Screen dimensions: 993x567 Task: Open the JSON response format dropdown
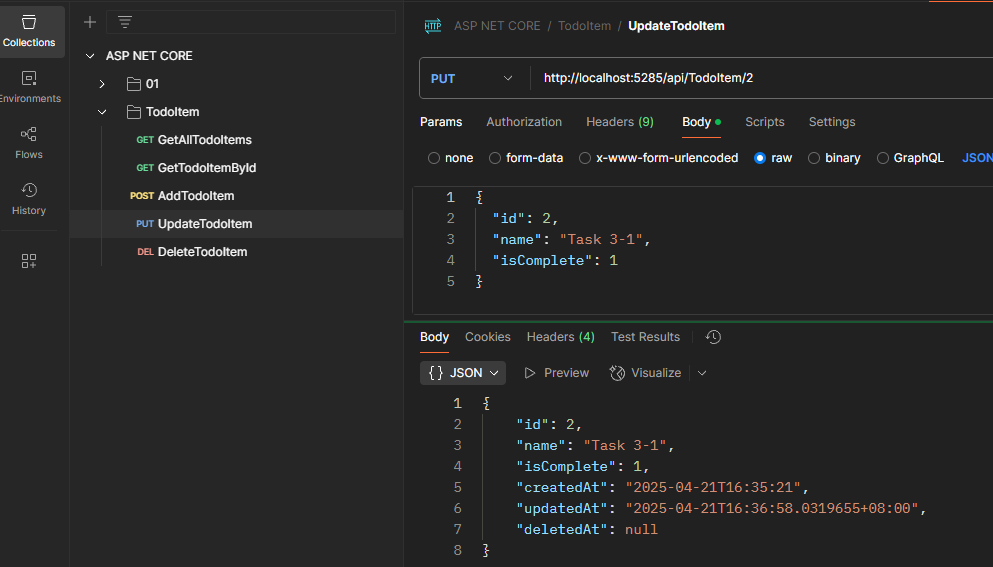coord(463,373)
